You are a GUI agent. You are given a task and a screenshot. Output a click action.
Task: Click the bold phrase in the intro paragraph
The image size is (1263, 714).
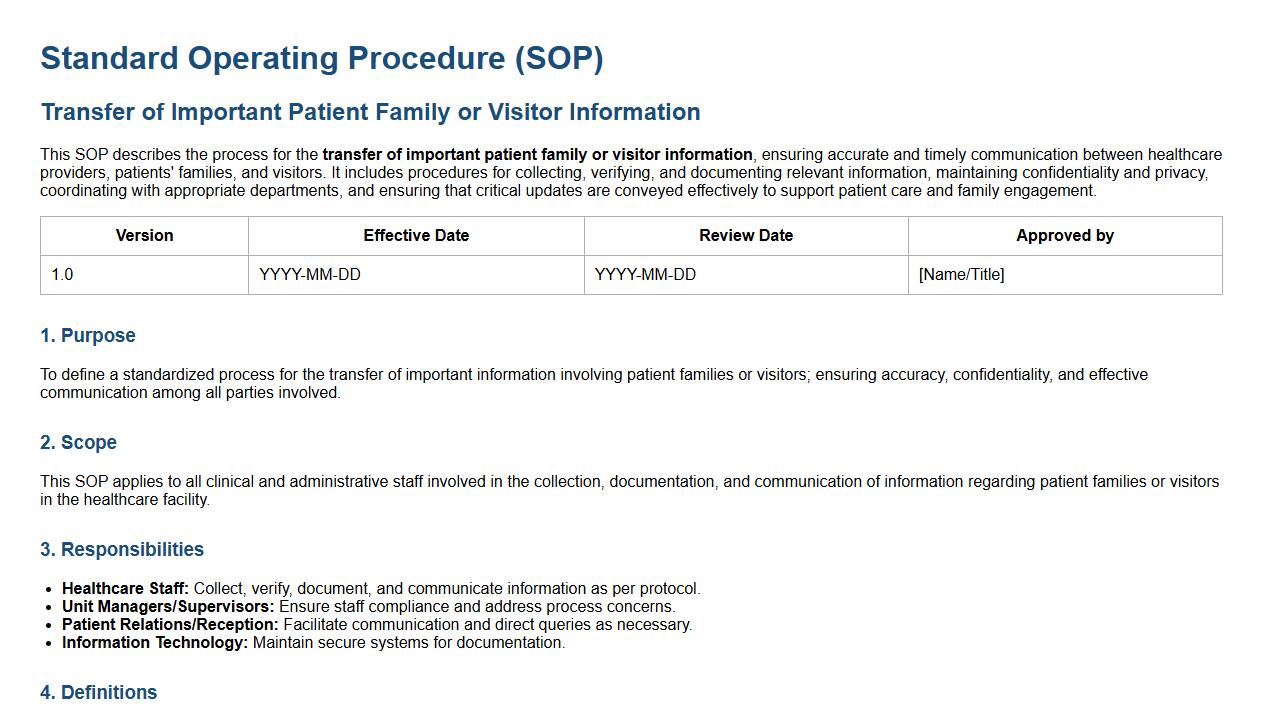537,155
